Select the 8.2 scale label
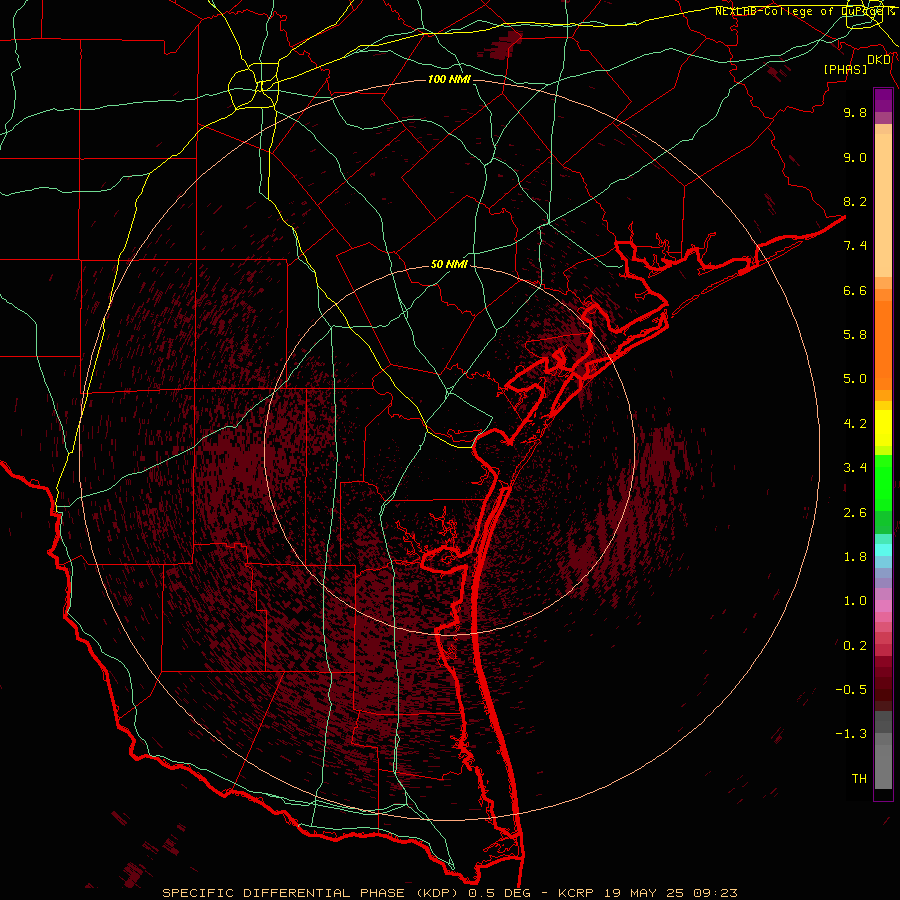 pyautogui.click(x=855, y=201)
